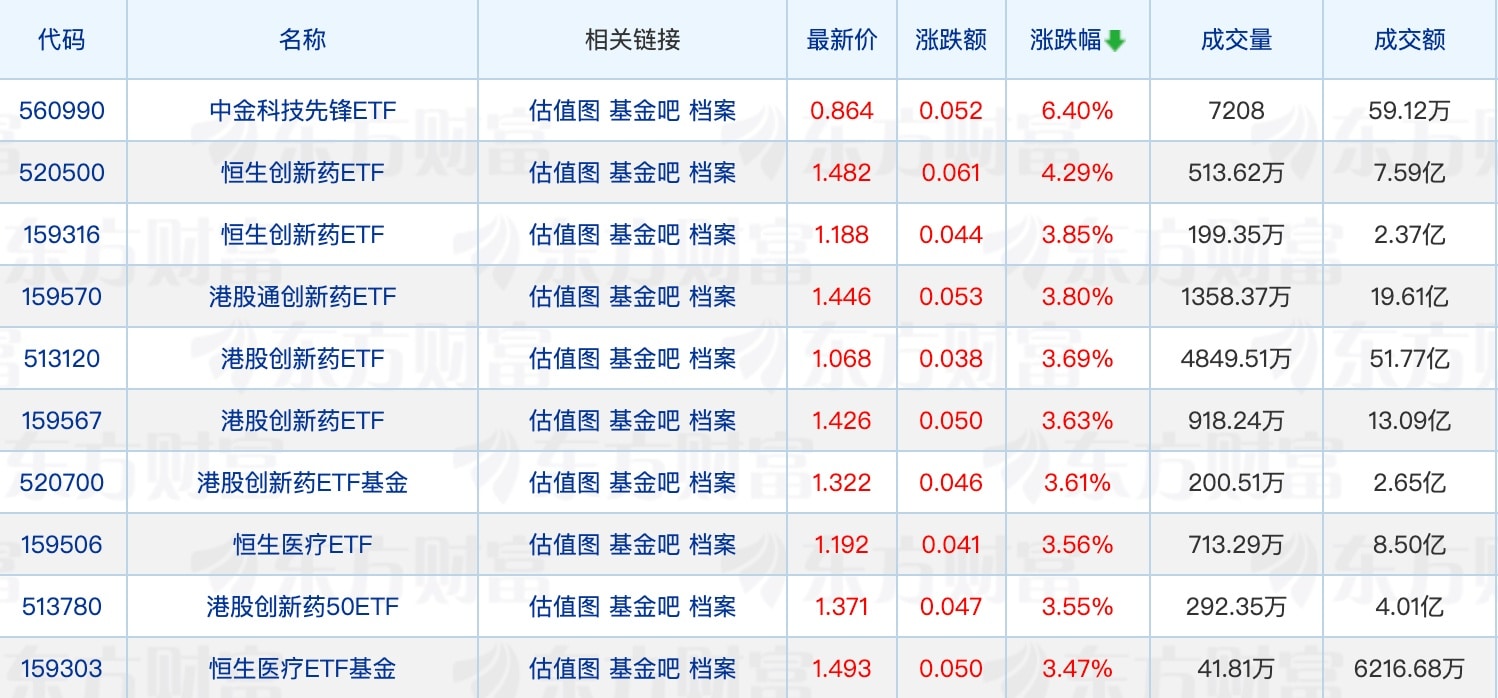The image size is (1498, 698).
Task: Click fund code 159303
Action: tap(62, 669)
